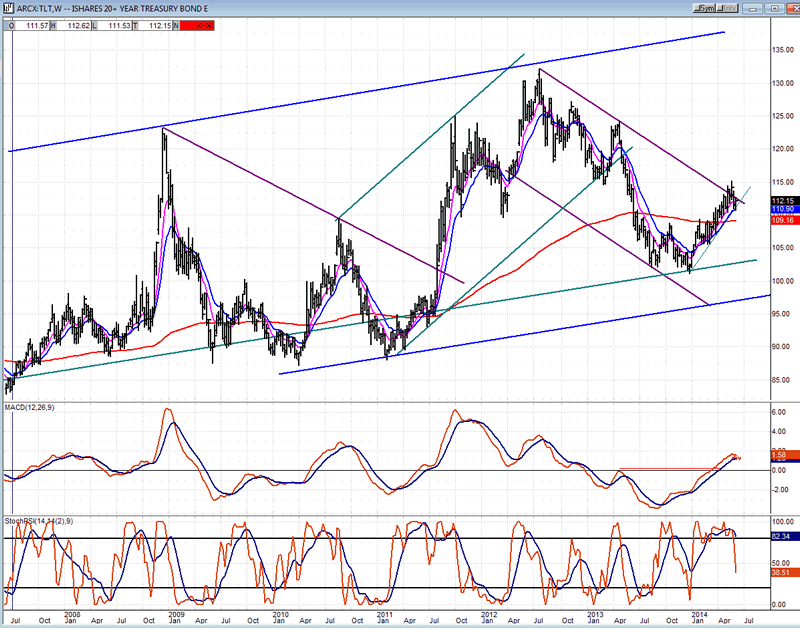This screenshot has height=628, width=800.
Task: Select the StochRSI(14,14(2),9) indicator label
Action: (x=38, y=521)
